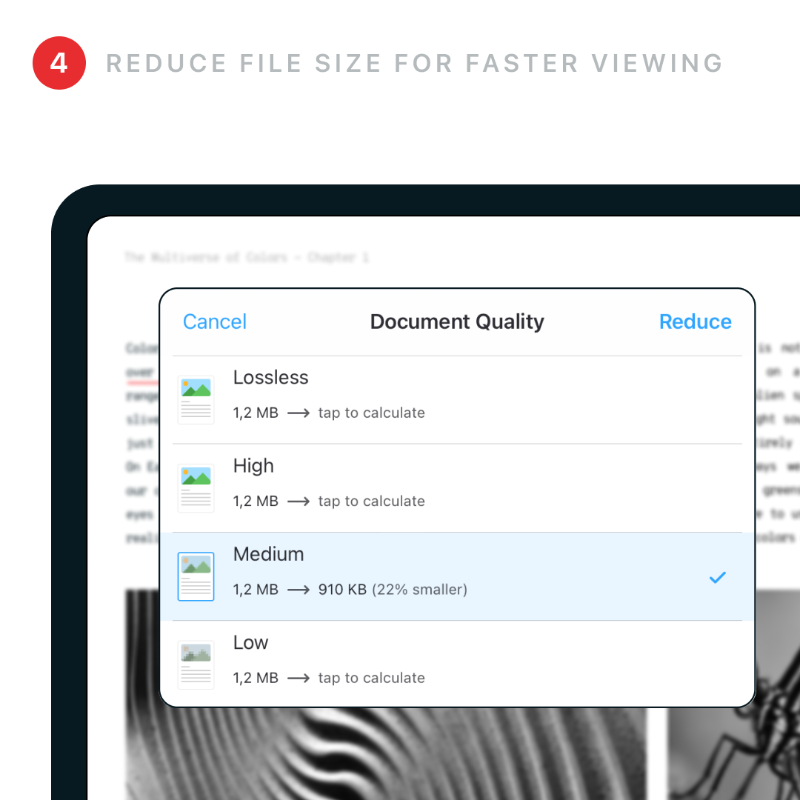Click the Lossless document preview icon
This screenshot has width=800, height=800.
(x=196, y=400)
